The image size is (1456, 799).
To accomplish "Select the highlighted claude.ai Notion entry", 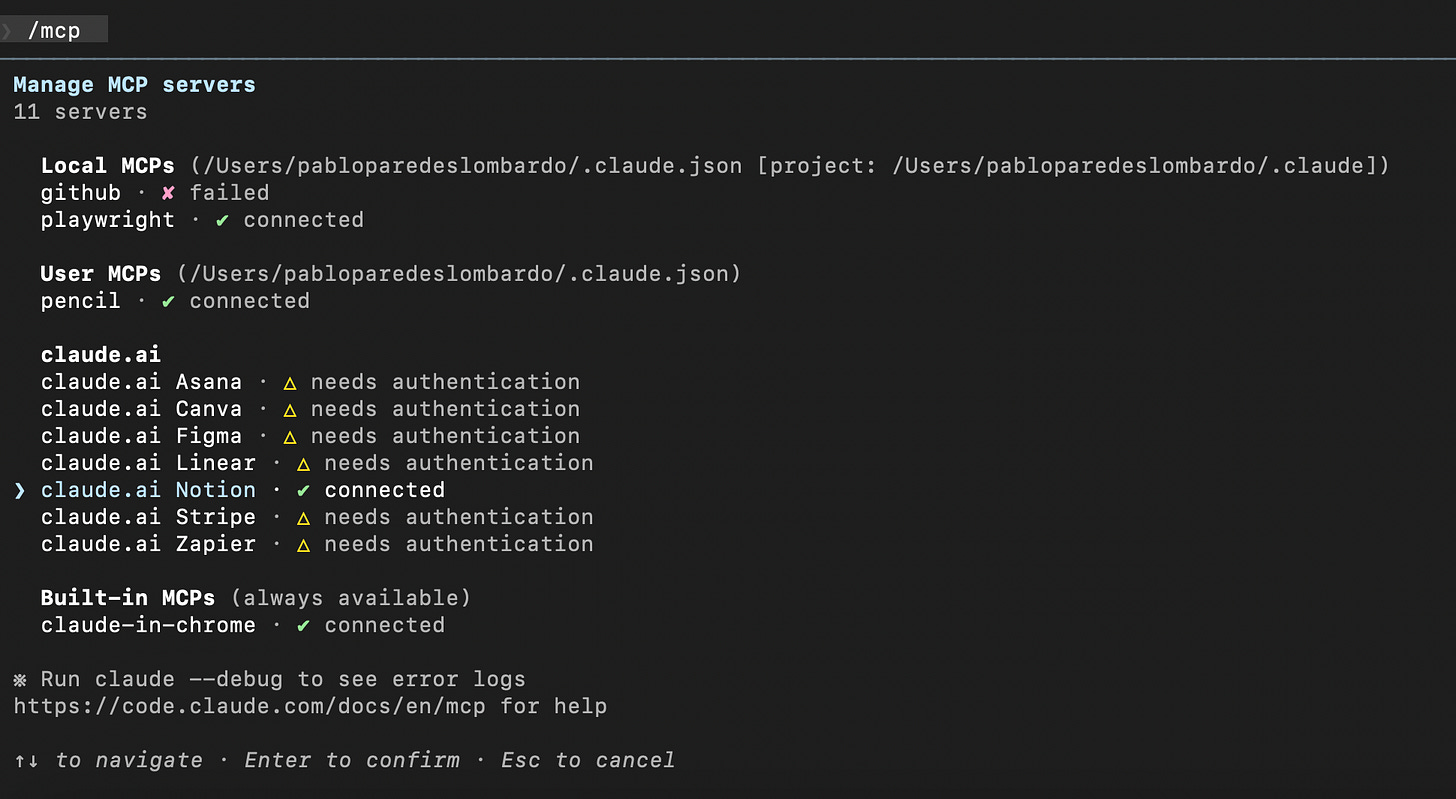I will 243,489.
